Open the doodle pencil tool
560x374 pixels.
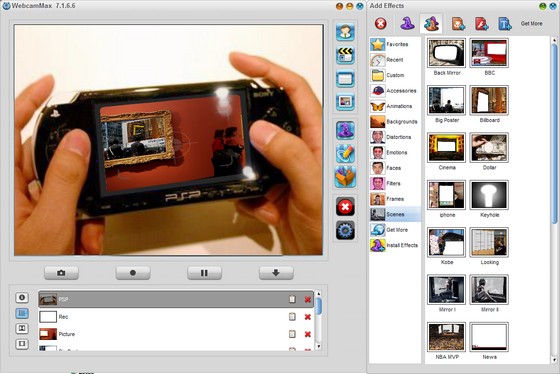pos(345,154)
